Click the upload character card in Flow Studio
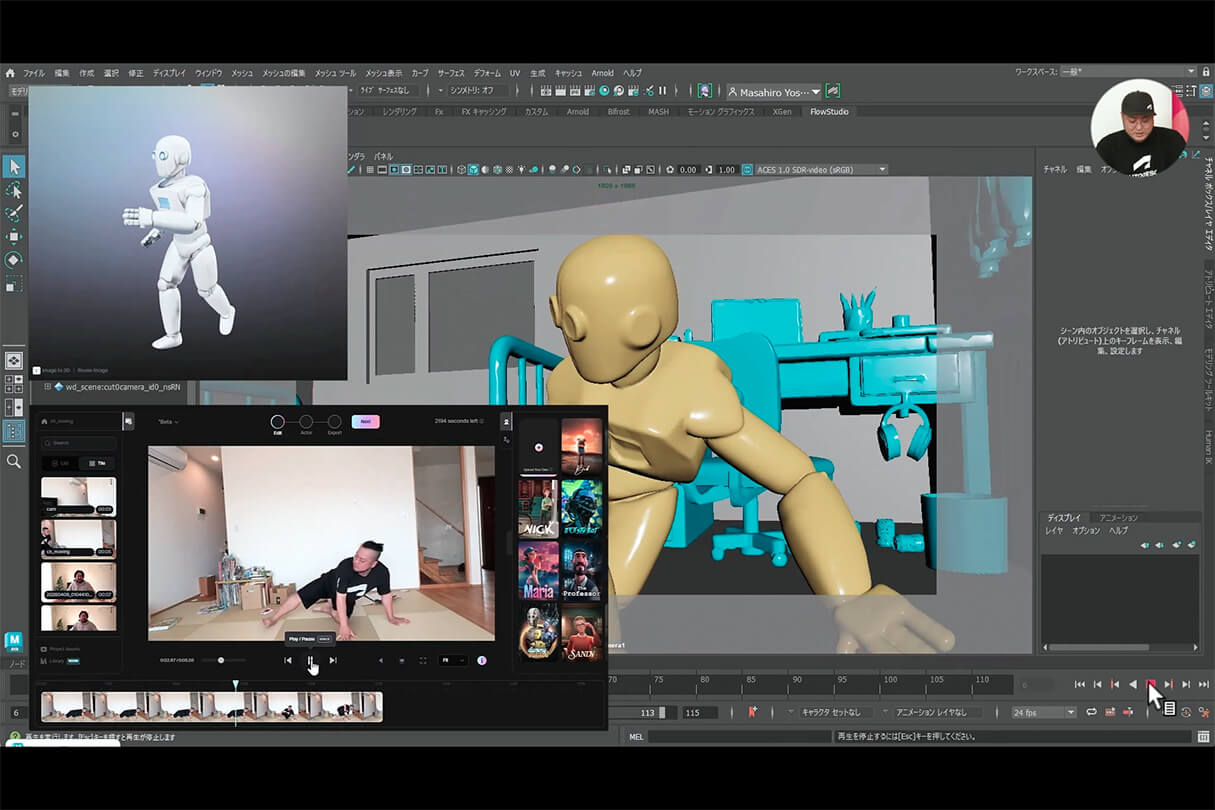Screen dimensions: 1215x810 (538, 446)
